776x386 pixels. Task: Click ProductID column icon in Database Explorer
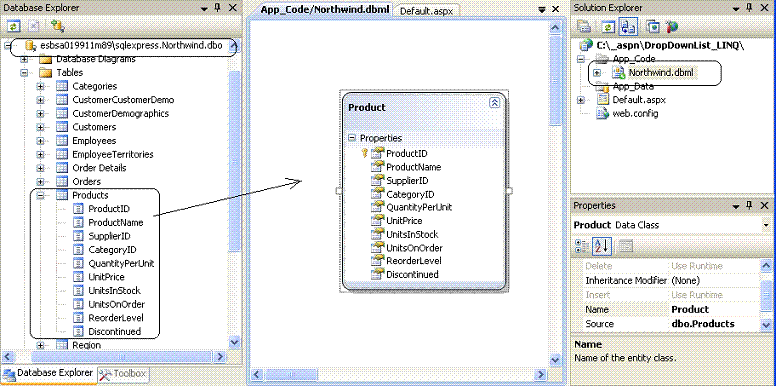click(x=79, y=209)
